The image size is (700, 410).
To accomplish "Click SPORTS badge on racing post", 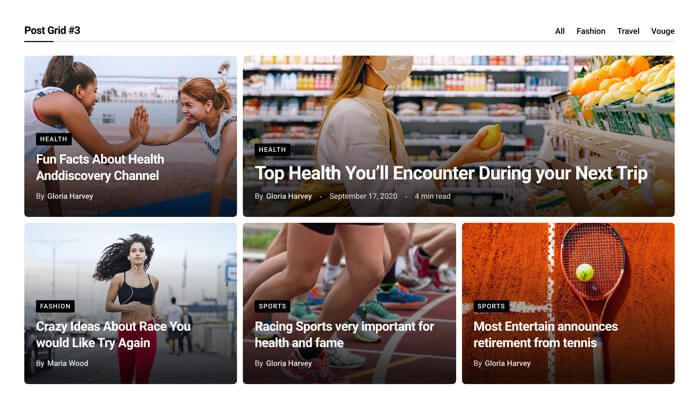I will (x=272, y=306).
